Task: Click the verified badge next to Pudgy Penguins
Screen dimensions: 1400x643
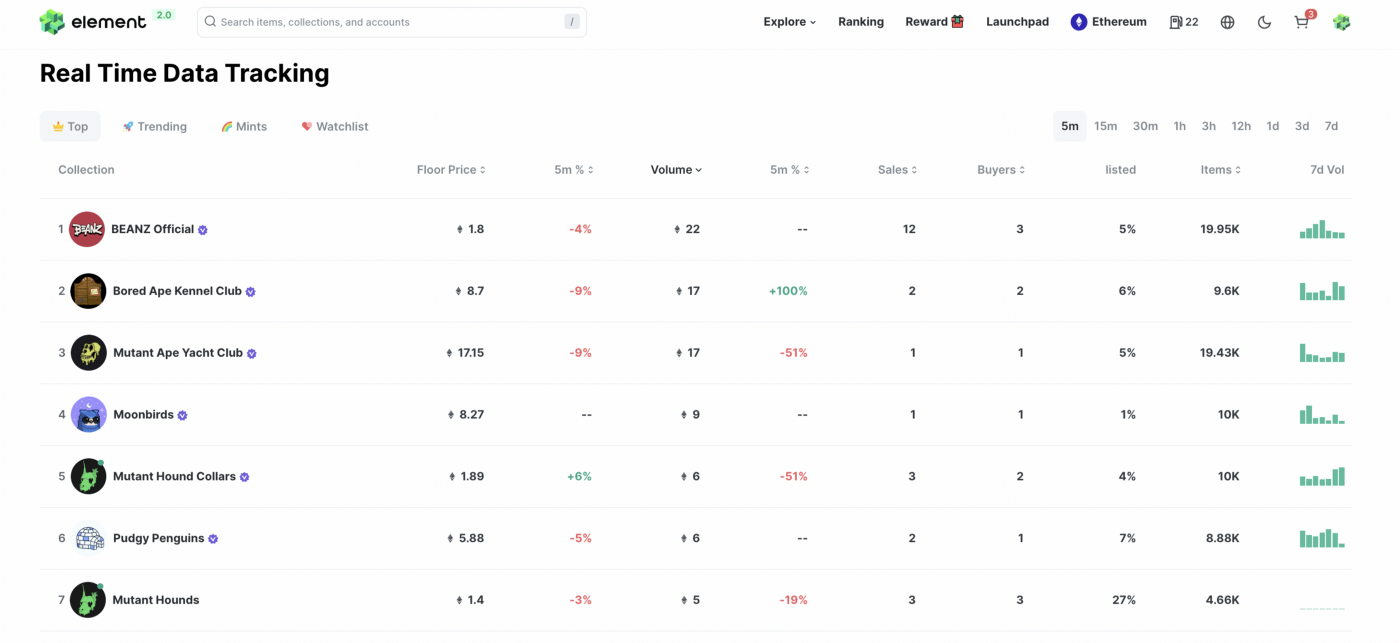Action: pyautogui.click(x=213, y=539)
